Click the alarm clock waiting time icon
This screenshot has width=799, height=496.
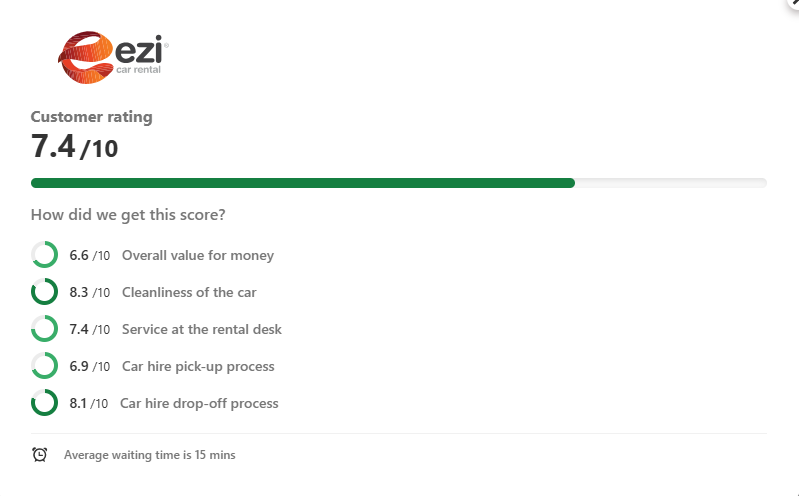[40, 454]
